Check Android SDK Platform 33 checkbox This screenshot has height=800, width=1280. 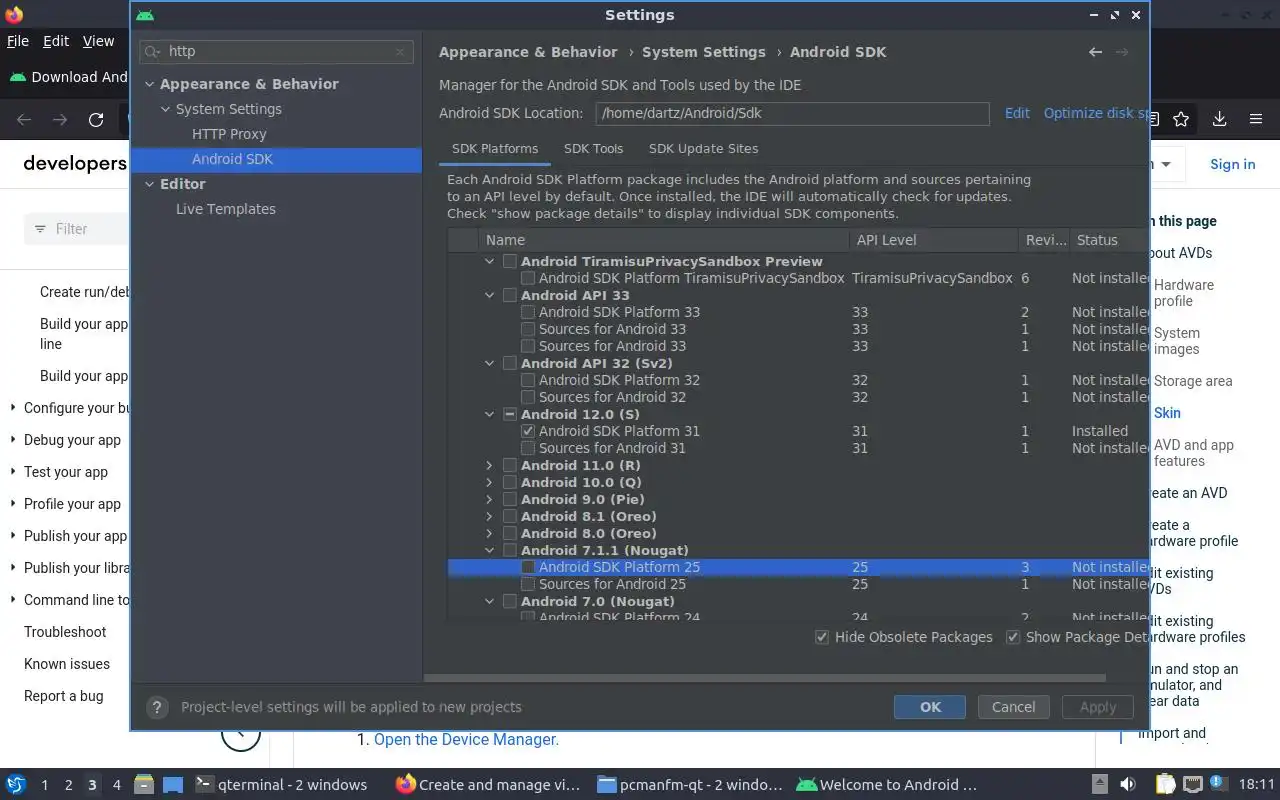(528, 312)
